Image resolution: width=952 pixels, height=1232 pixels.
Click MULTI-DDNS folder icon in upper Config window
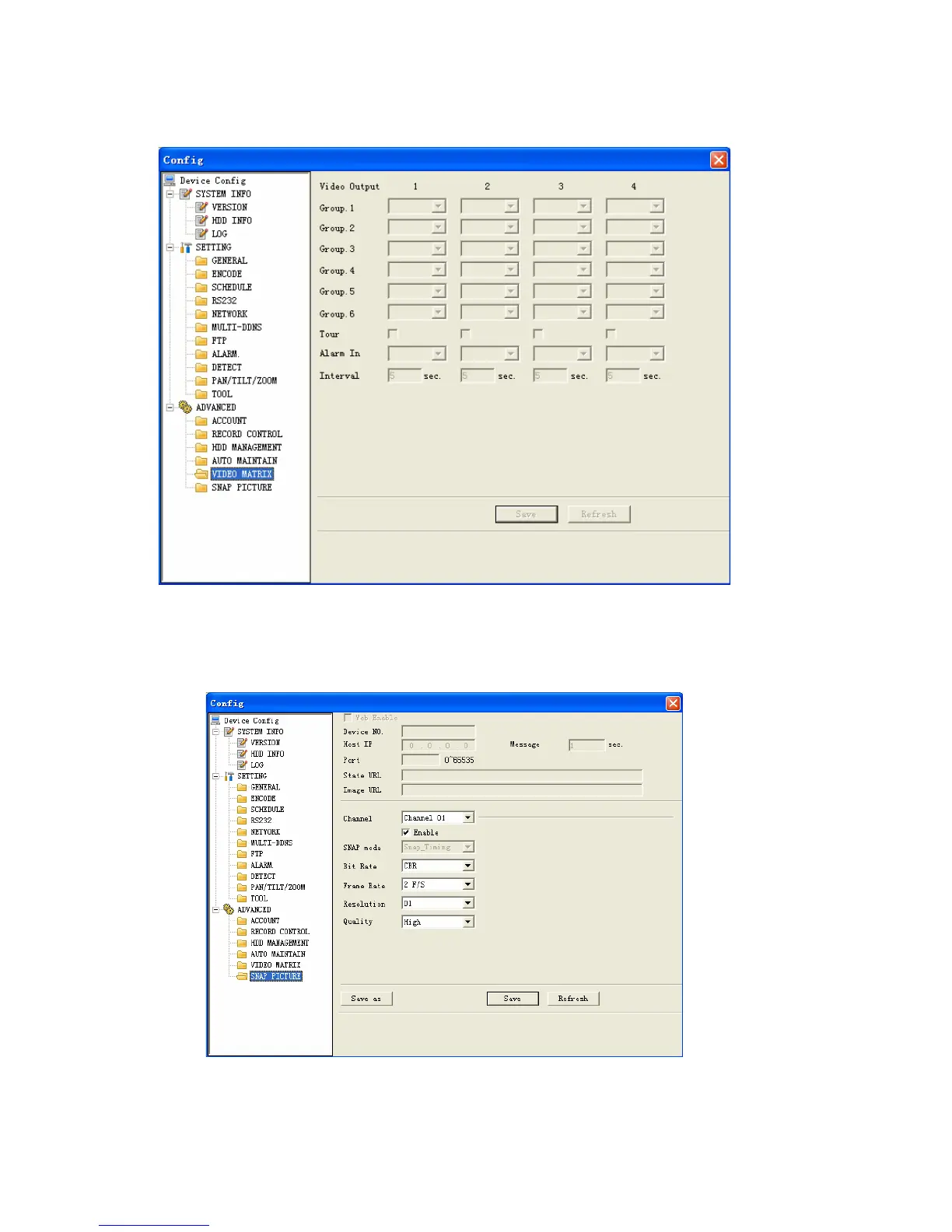[x=201, y=327]
